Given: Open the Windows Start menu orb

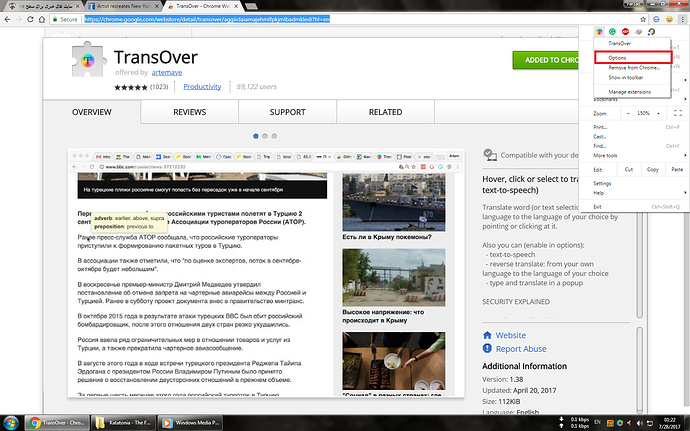Looking at the screenshot, I should point(10,423).
